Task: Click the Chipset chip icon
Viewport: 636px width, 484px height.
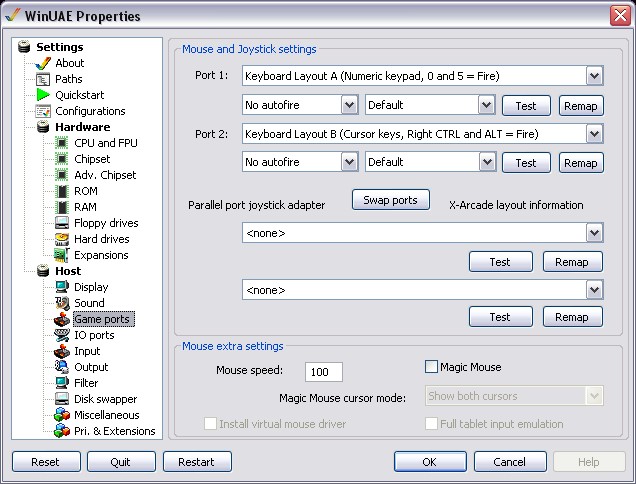Action: coord(62,159)
